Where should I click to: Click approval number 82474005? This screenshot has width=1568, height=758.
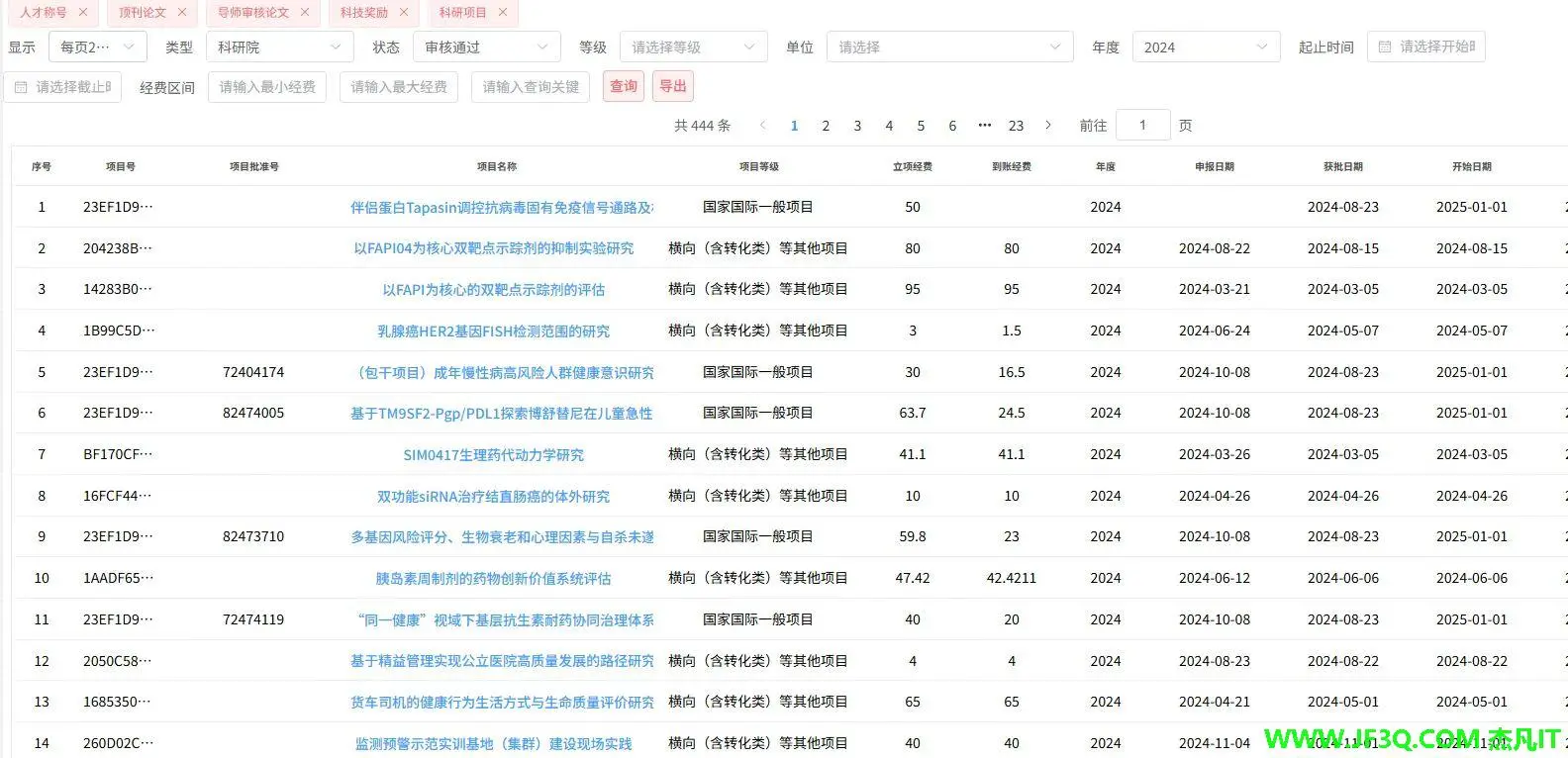[x=253, y=414]
